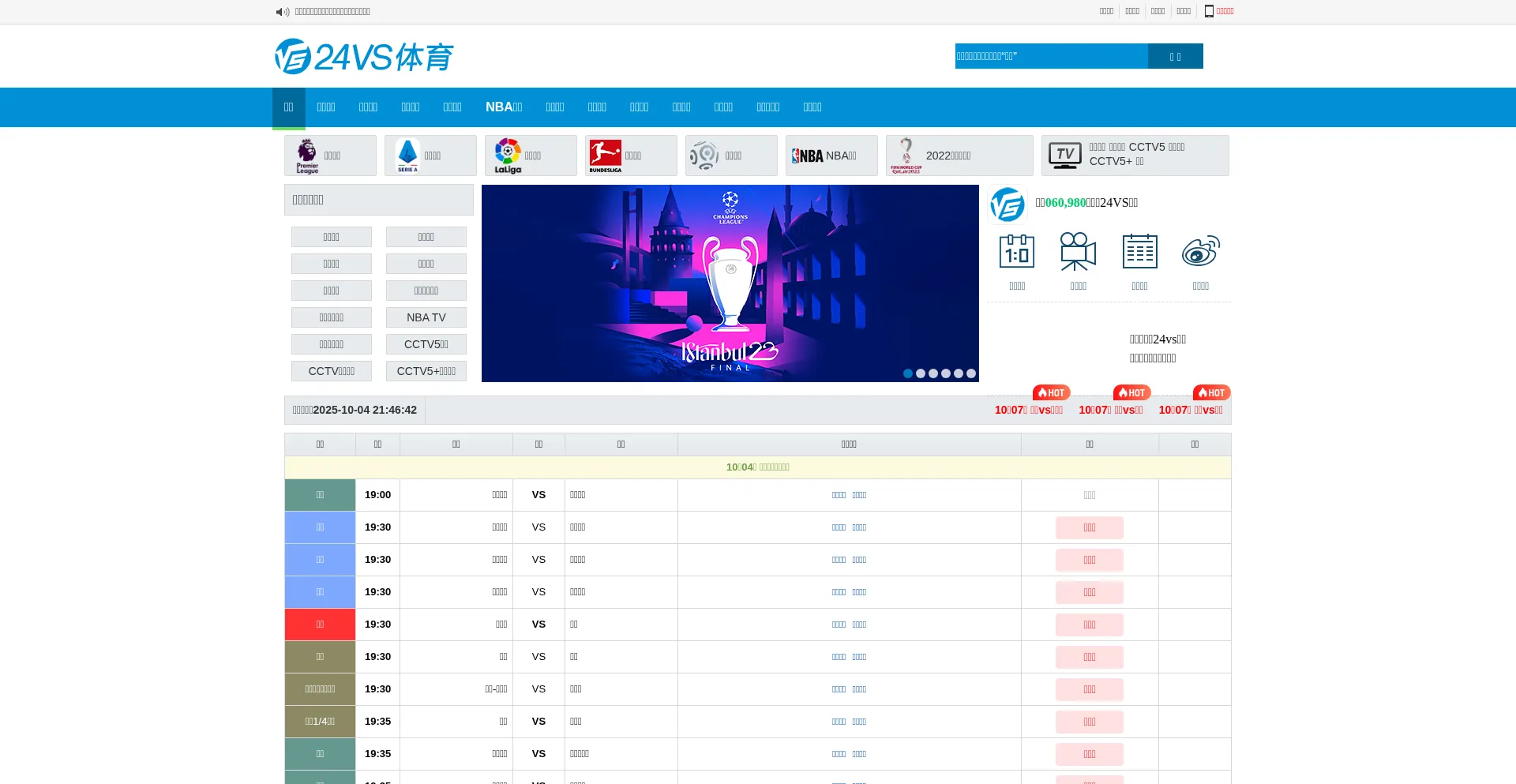Open the video camera icon section
Viewport: 1516px width, 784px height.
1078,252
